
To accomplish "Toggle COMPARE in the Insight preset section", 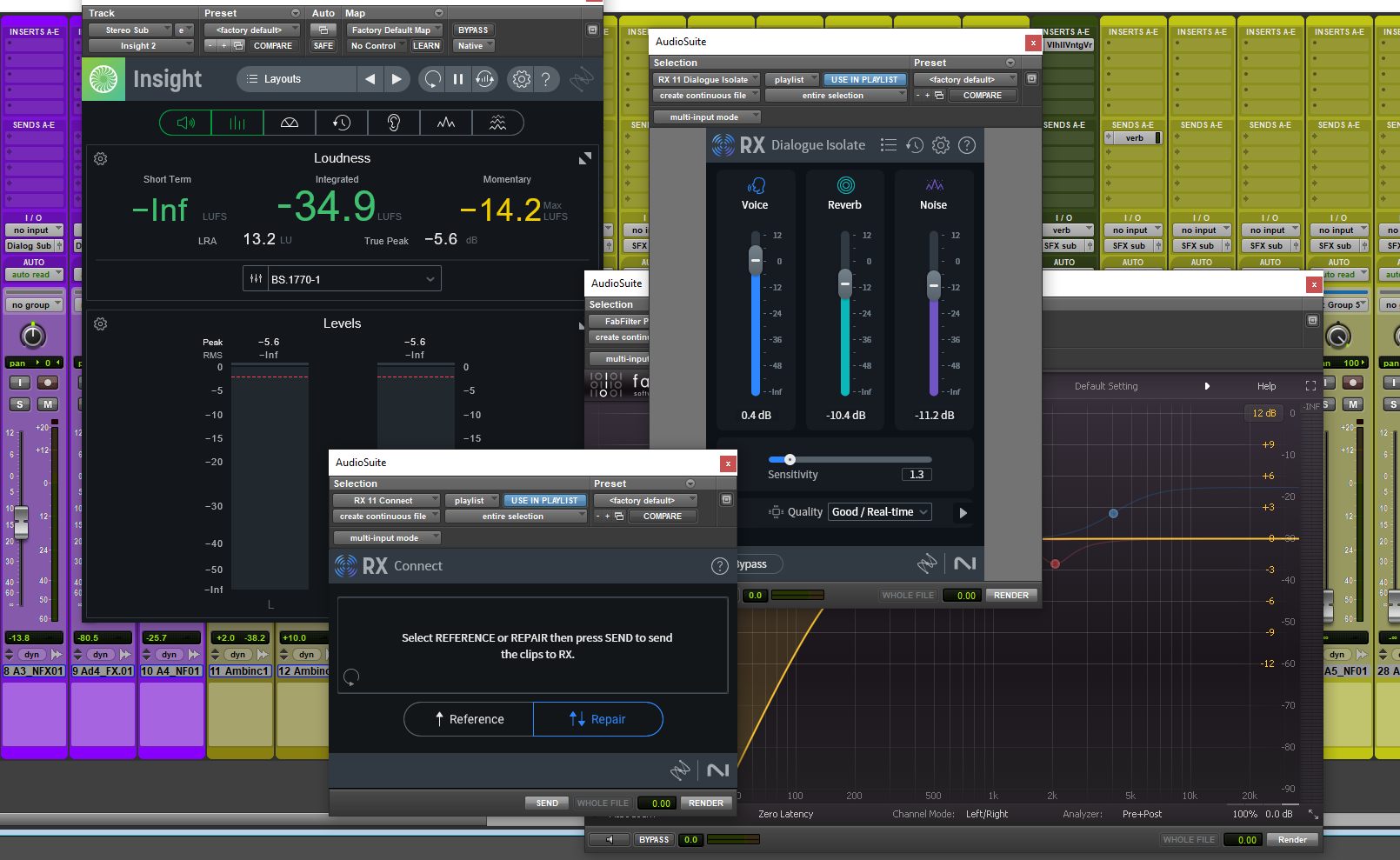I will (x=273, y=46).
